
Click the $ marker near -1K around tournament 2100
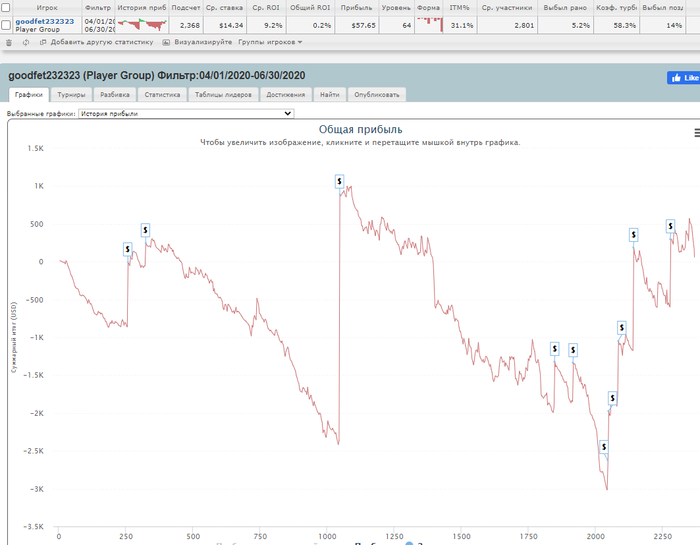tap(621, 328)
